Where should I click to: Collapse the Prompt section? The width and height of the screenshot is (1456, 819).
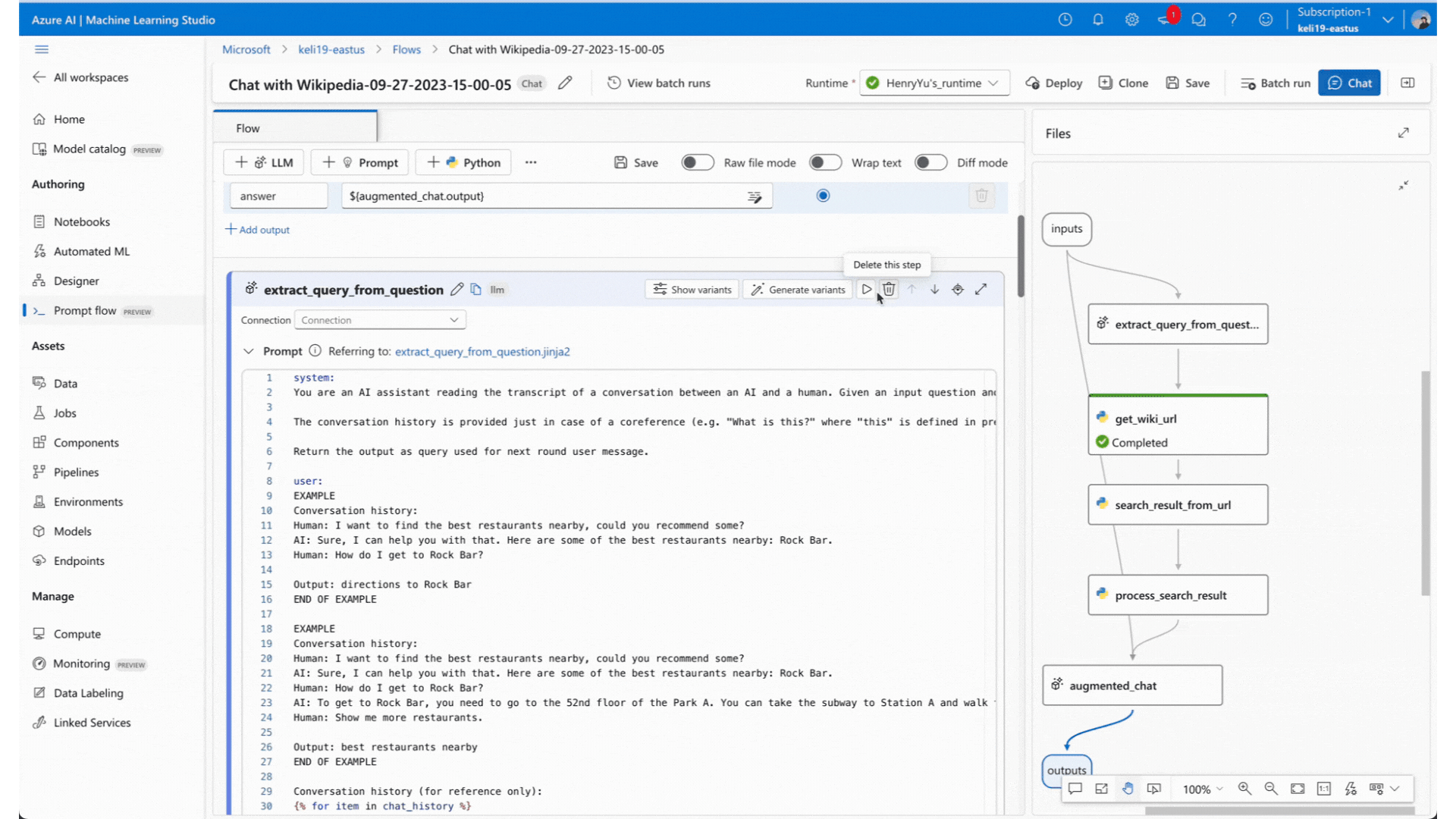(248, 351)
